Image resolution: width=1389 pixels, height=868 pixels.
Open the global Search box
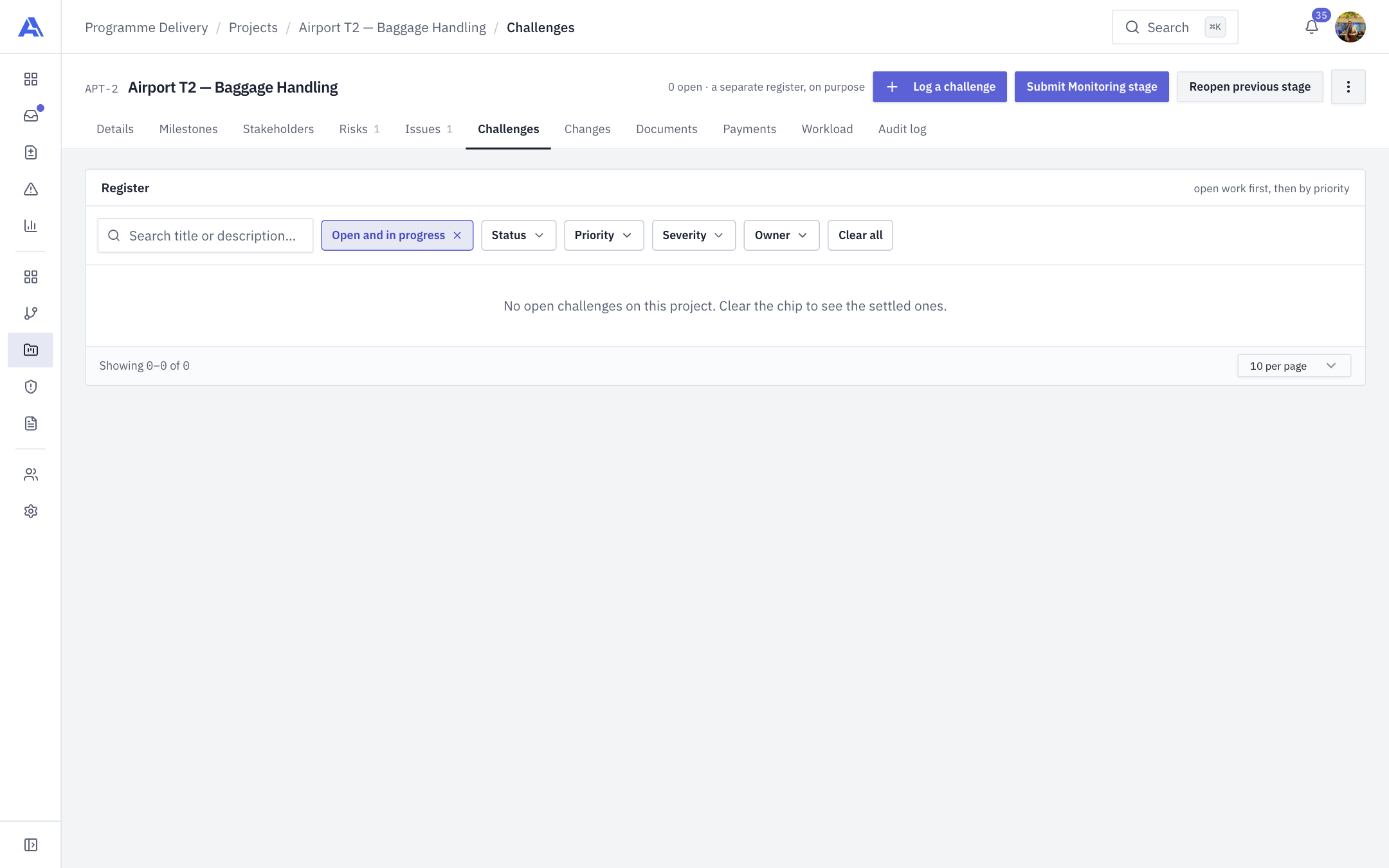(1175, 27)
